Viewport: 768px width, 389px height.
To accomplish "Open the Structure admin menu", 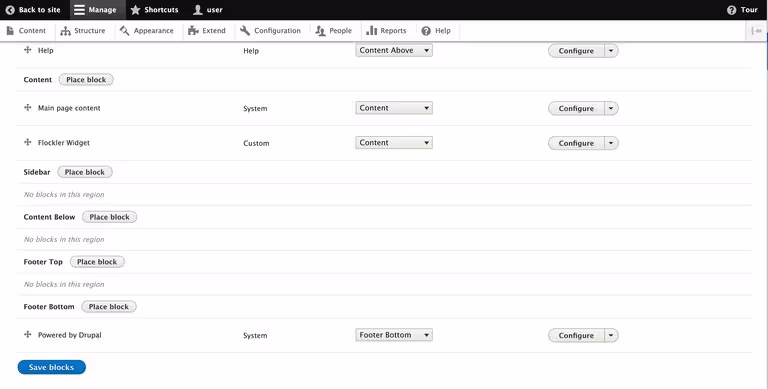I will coord(83,31).
